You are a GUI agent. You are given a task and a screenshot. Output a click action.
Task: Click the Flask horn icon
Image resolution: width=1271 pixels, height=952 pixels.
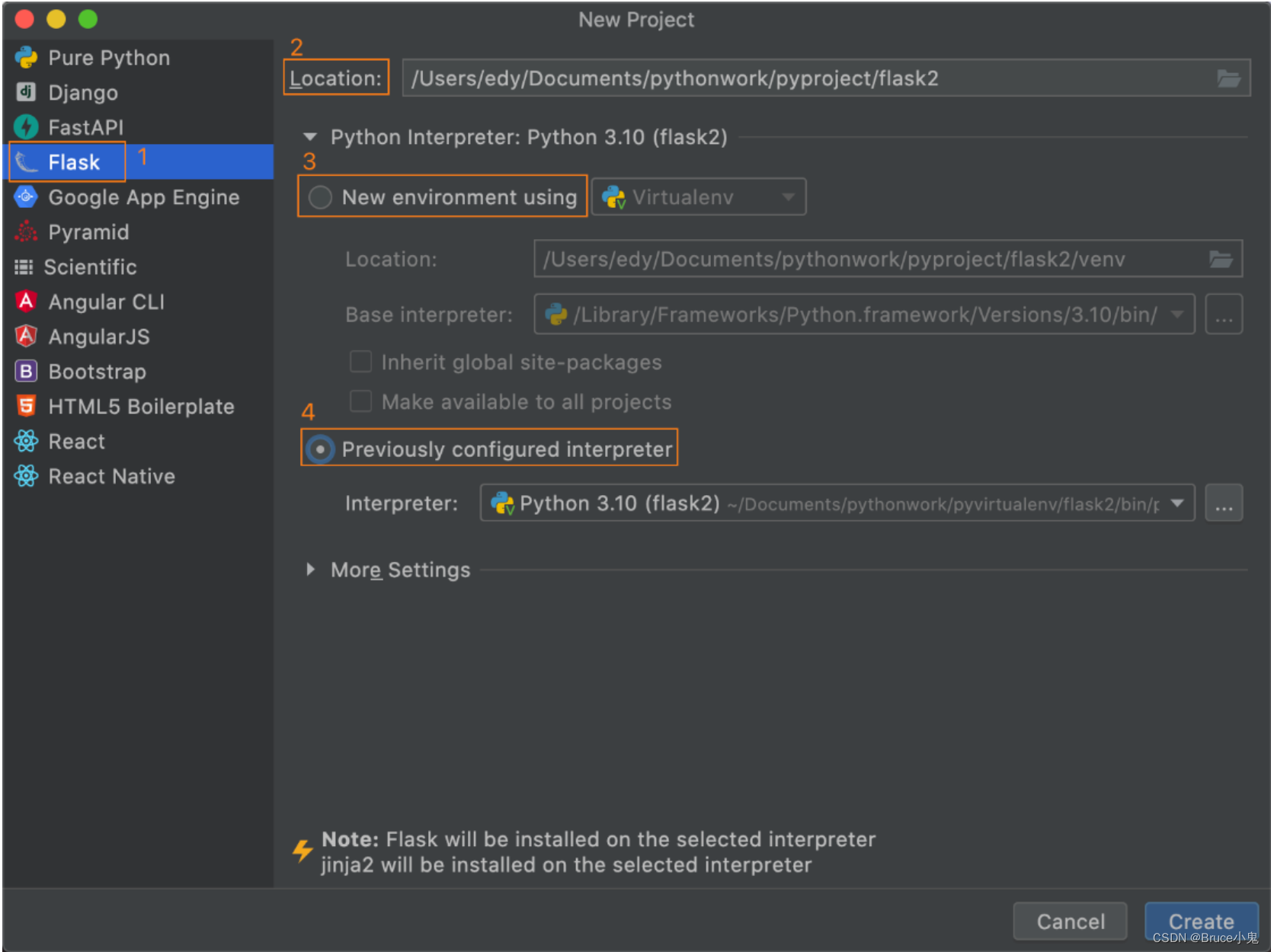pyautogui.click(x=26, y=162)
